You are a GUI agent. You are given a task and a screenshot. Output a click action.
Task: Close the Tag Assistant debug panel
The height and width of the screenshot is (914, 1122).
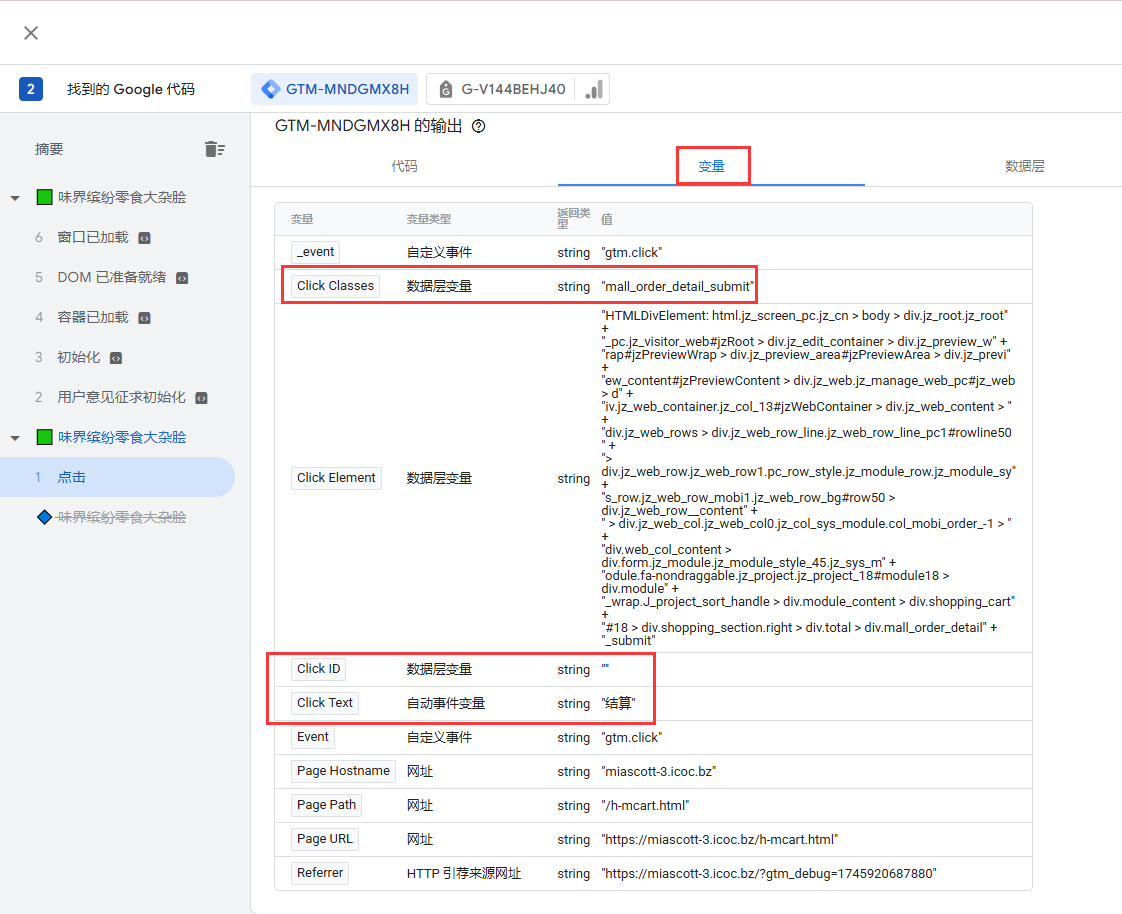click(31, 33)
